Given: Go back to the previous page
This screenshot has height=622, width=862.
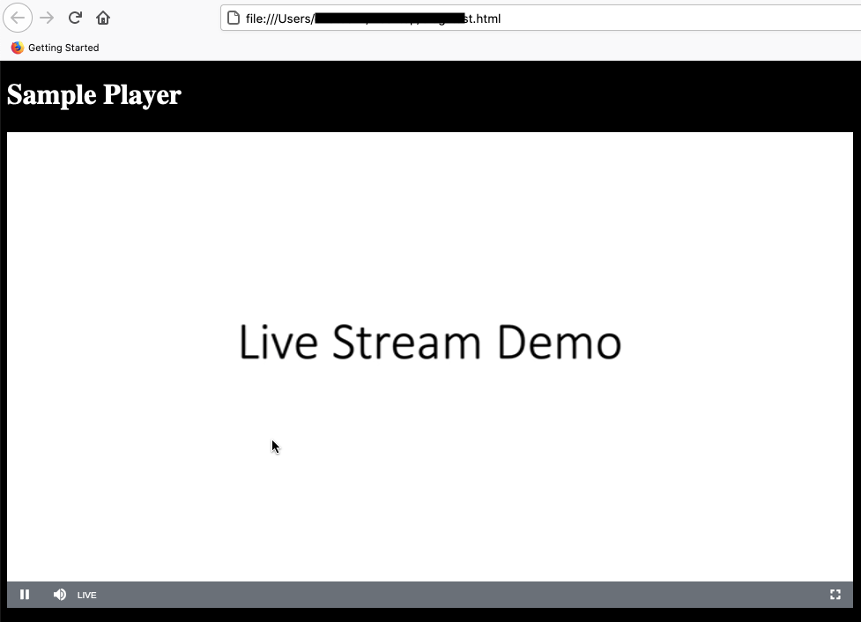Looking at the screenshot, I should pos(17,17).
